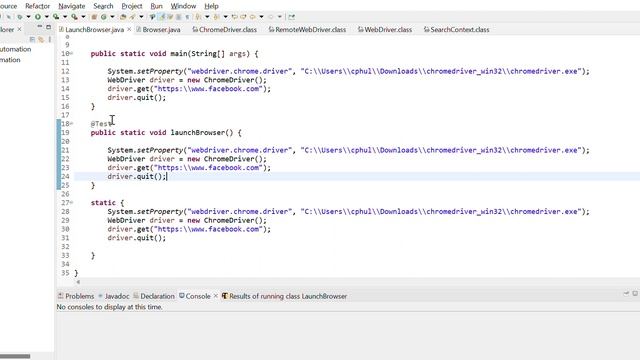Minimize the Package Explorer panel
The height and width of the screenshot is (360, 640).
point(40,27)
